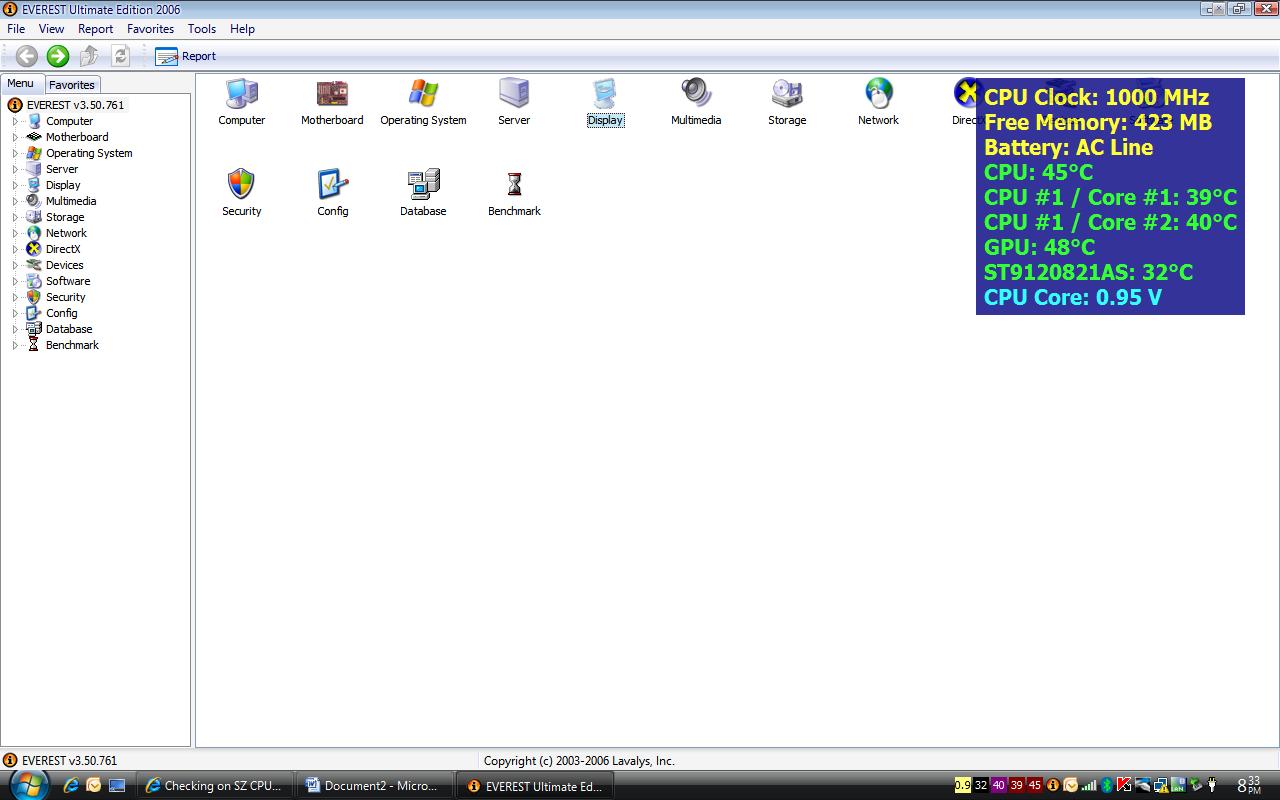
Task: Expand the Benchmark node in the tree
Action: (x=15, y=345)
